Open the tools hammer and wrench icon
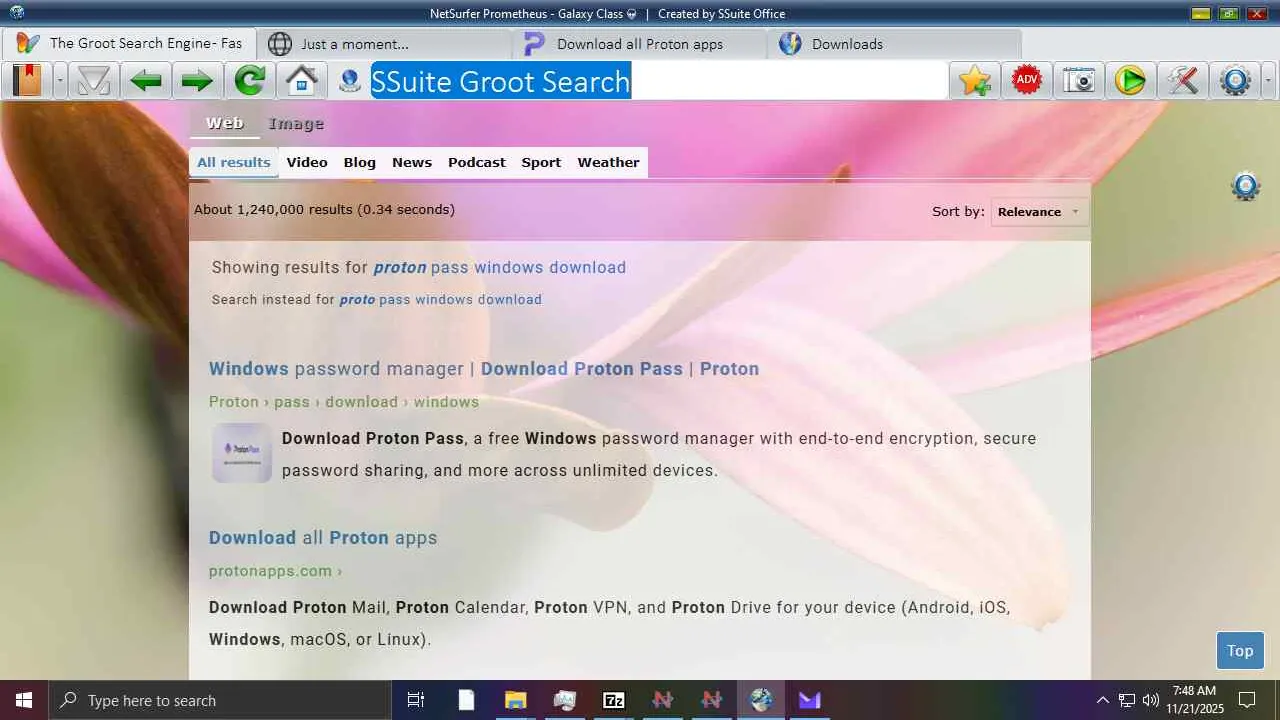The width and height of the screenshot is (1280, 720). click(x=1182, y=80)
